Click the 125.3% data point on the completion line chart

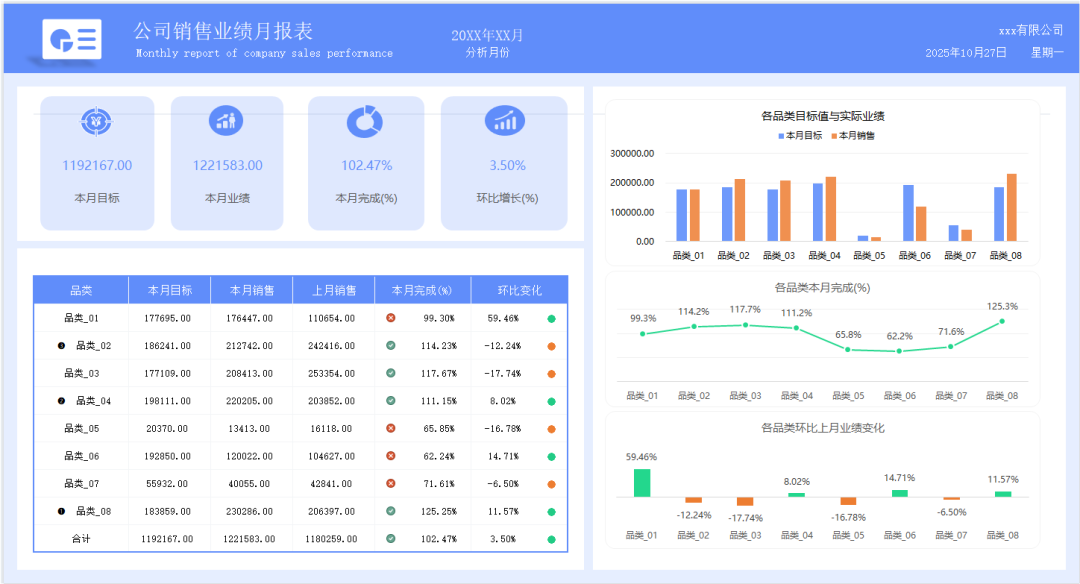(1001, 322)
